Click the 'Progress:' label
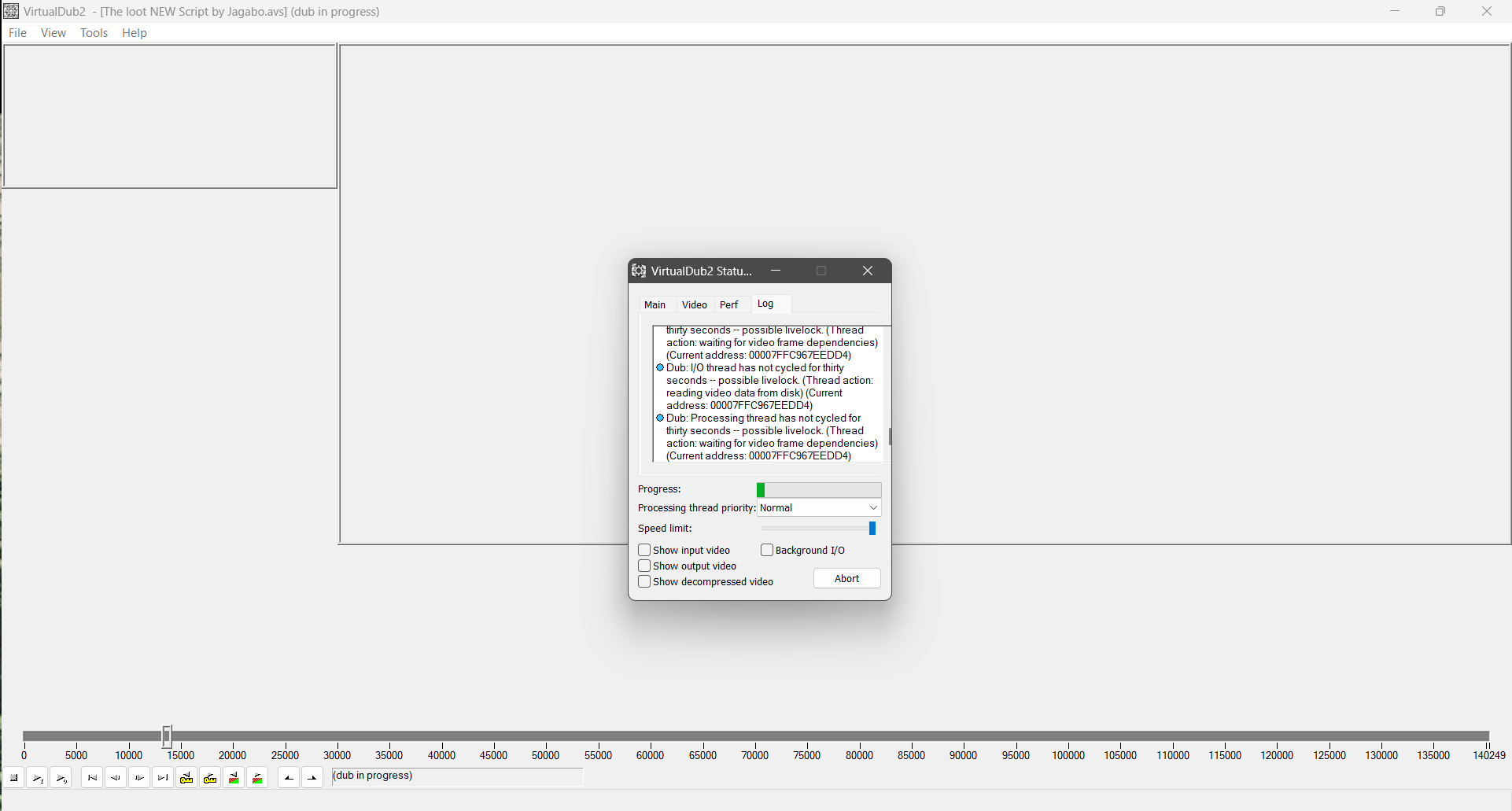Screen dimensions: 1512x811 659,489
